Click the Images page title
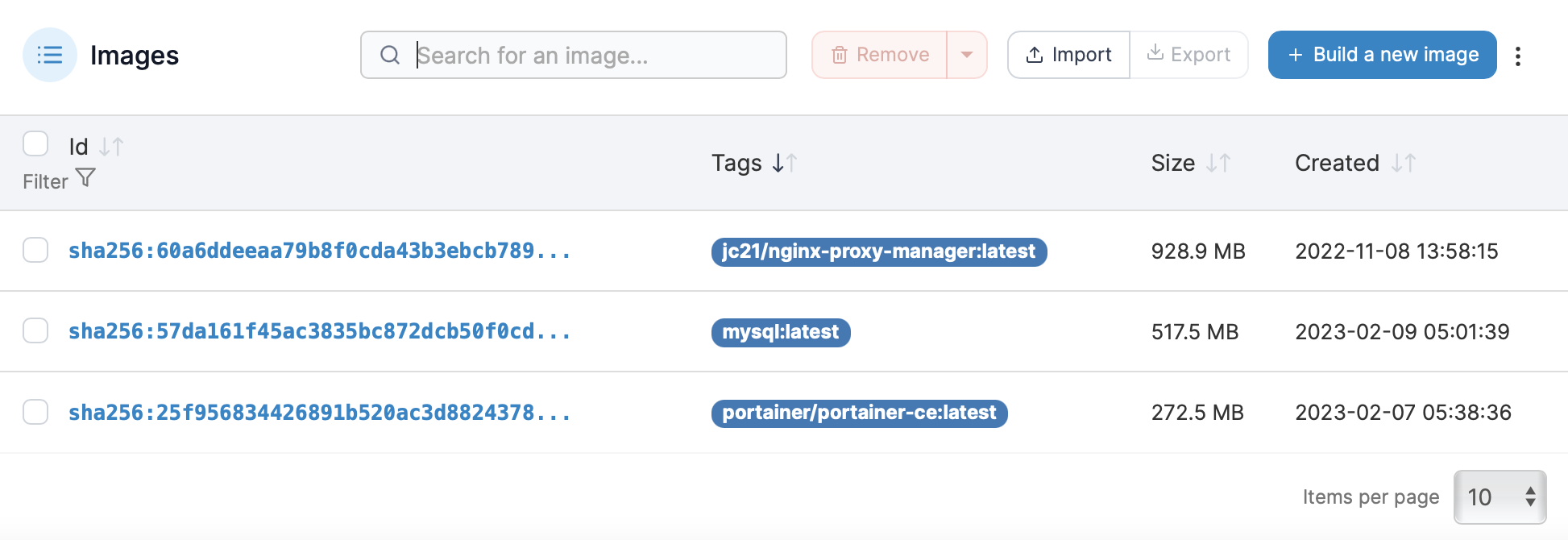 tap(135, 56)
